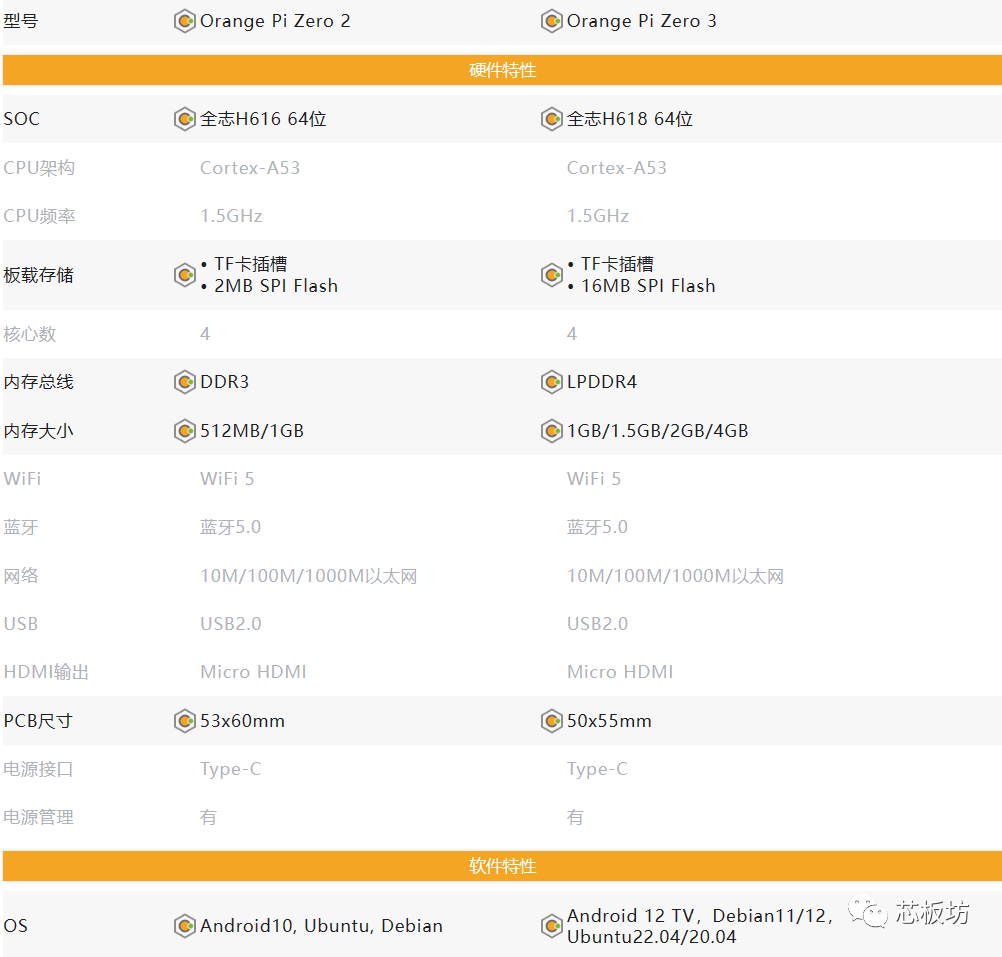Click the icon beside 2MB SPI Flash

pos(185,275)
